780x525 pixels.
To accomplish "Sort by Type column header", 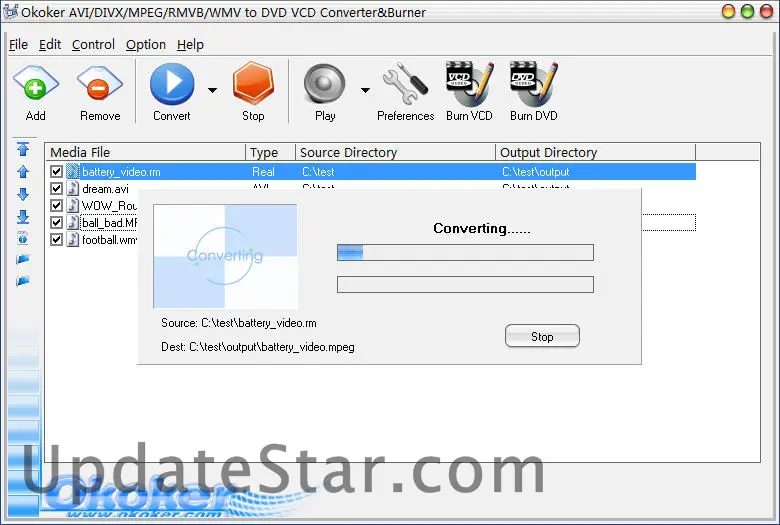I will (x=271, y=152).
